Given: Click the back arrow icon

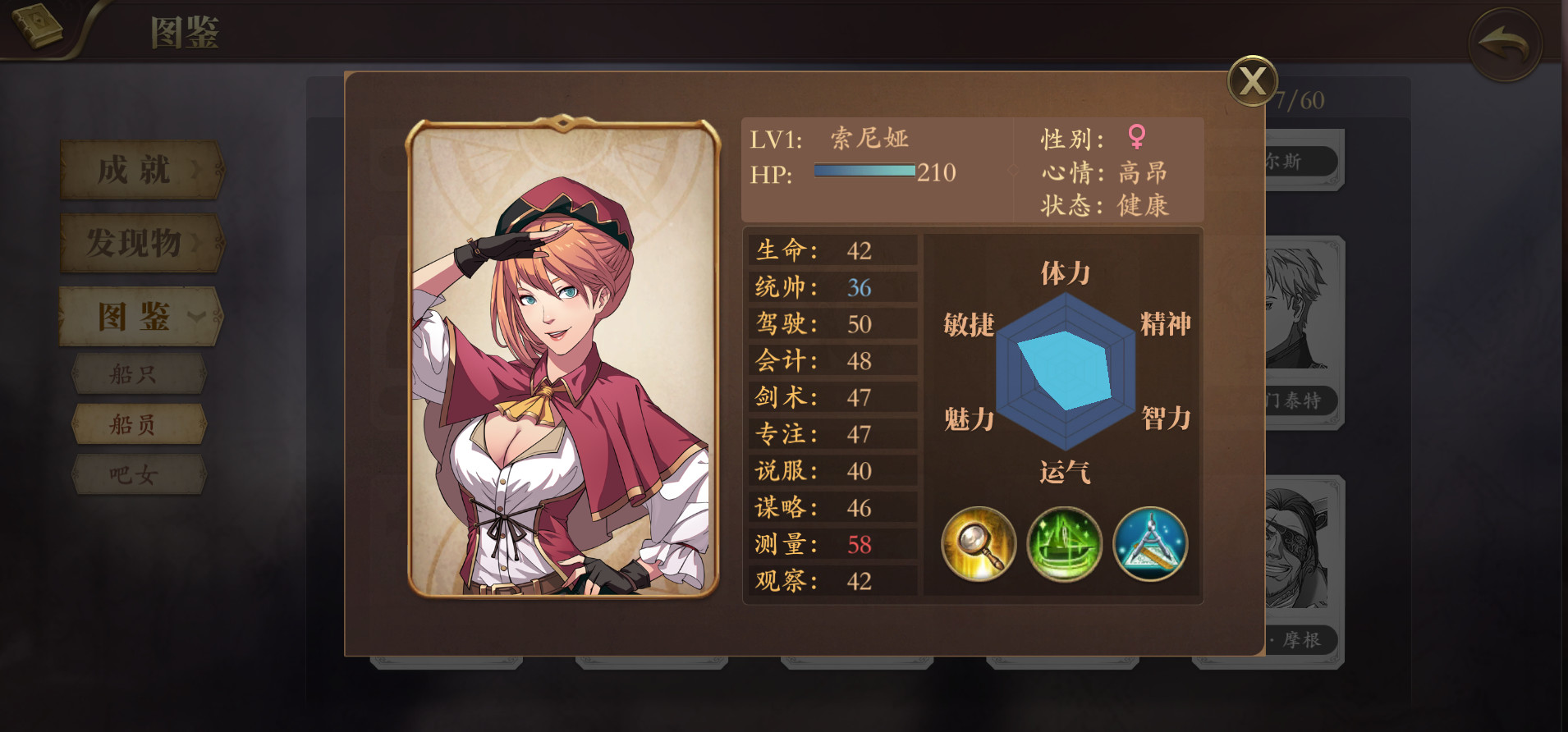Looking at the screenshot, I should 1504,44.
